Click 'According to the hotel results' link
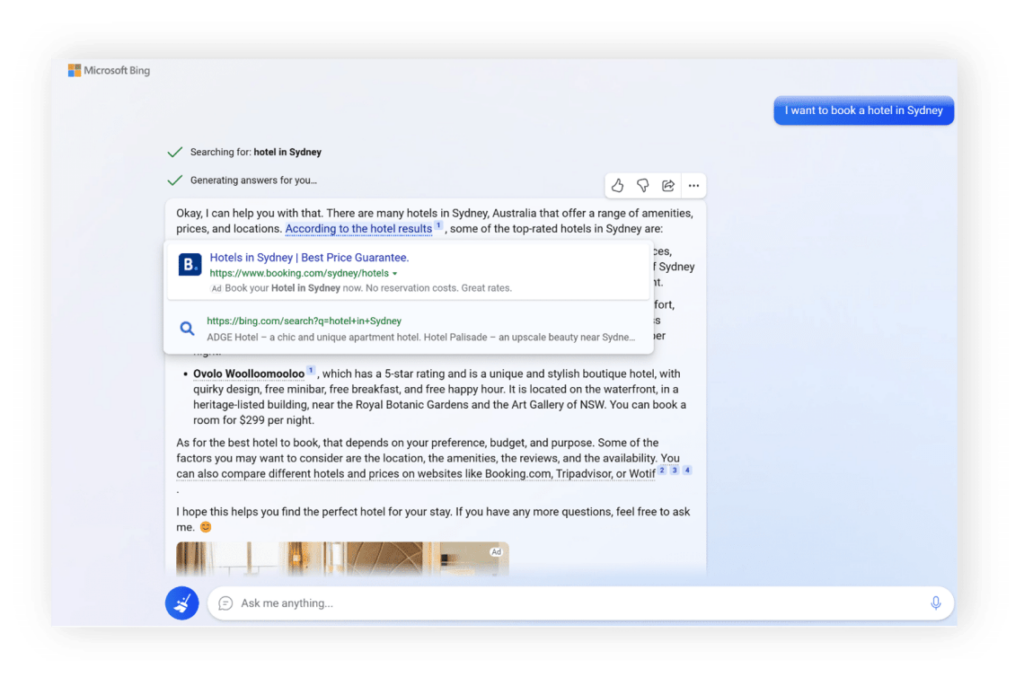This screenshot has width=1024, height=686. (358, 229)
